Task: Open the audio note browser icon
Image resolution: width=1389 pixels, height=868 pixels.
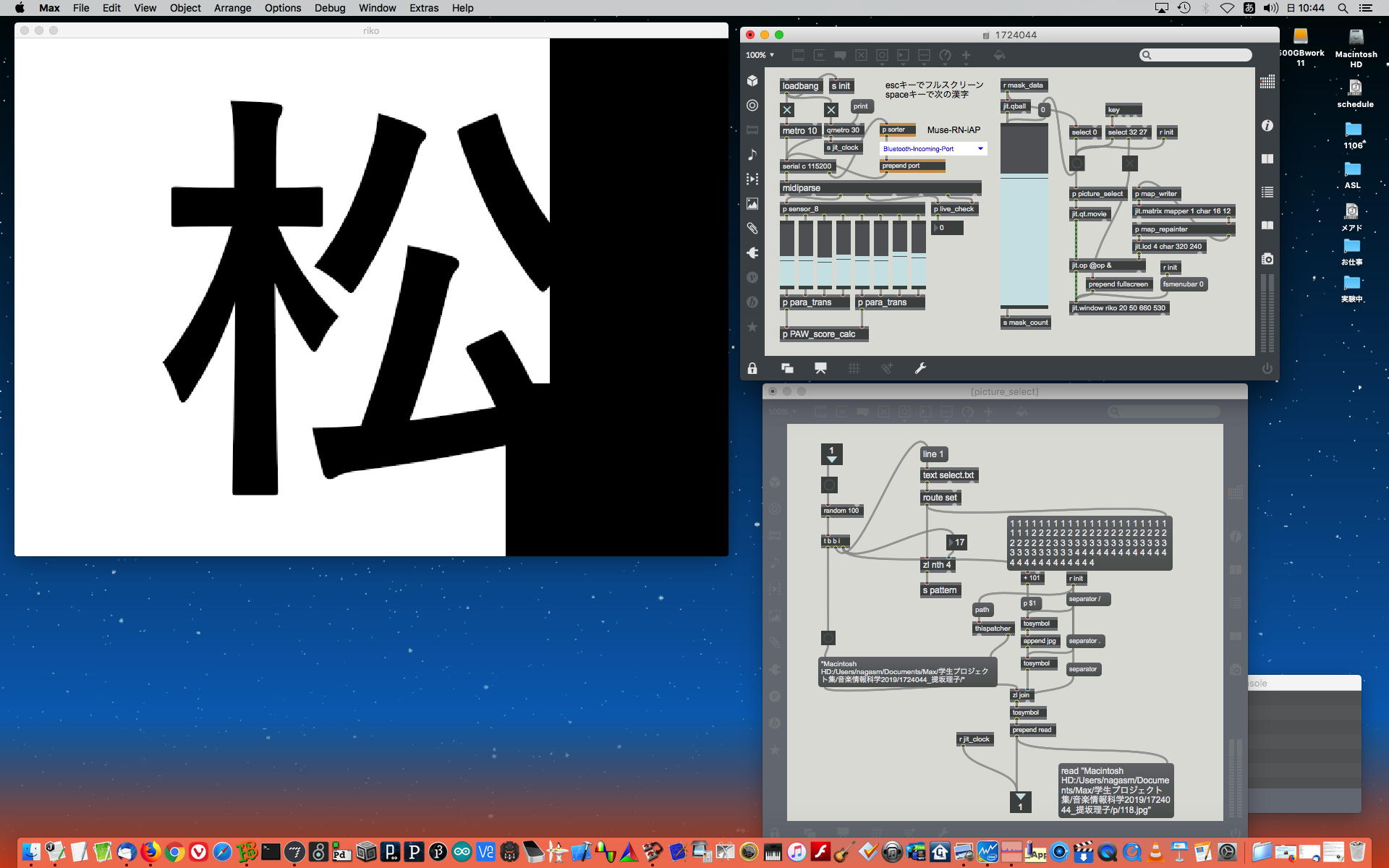Action: coord(752,154)
